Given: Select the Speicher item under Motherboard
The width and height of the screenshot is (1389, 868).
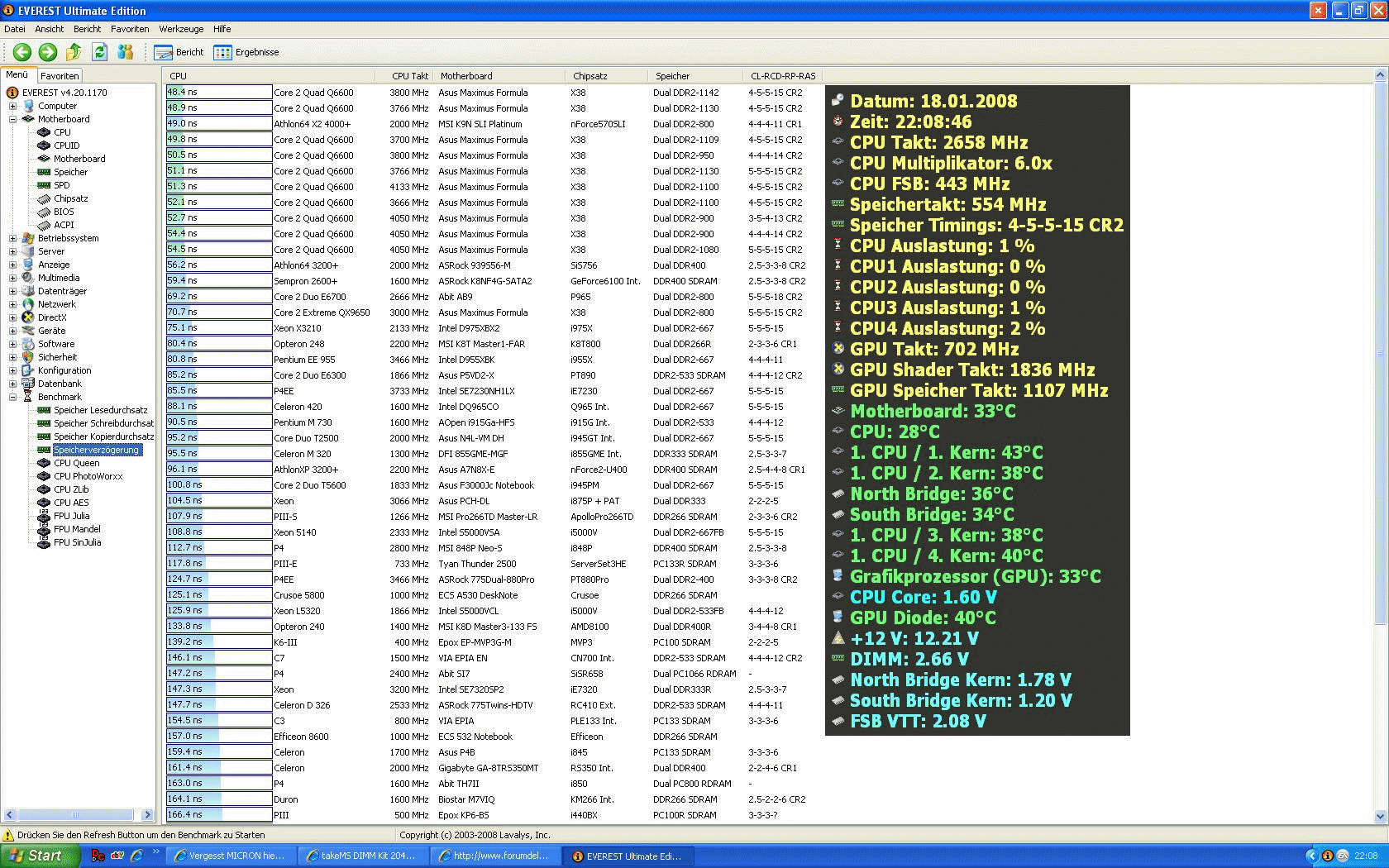Looking at the screenshot, I should point(70,172).
